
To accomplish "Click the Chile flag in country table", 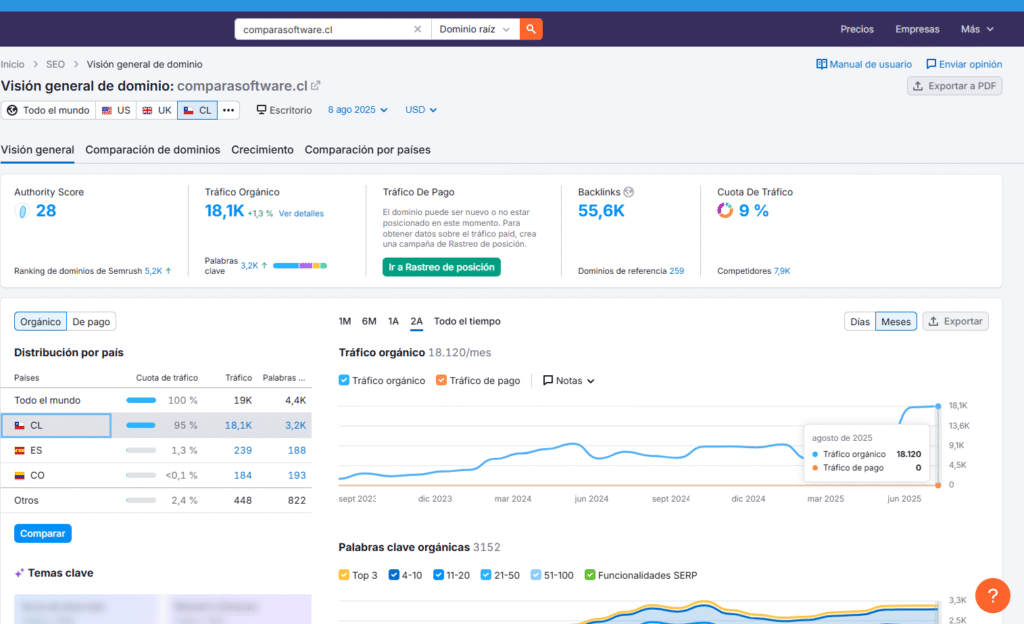I will [x=20, y=426].
